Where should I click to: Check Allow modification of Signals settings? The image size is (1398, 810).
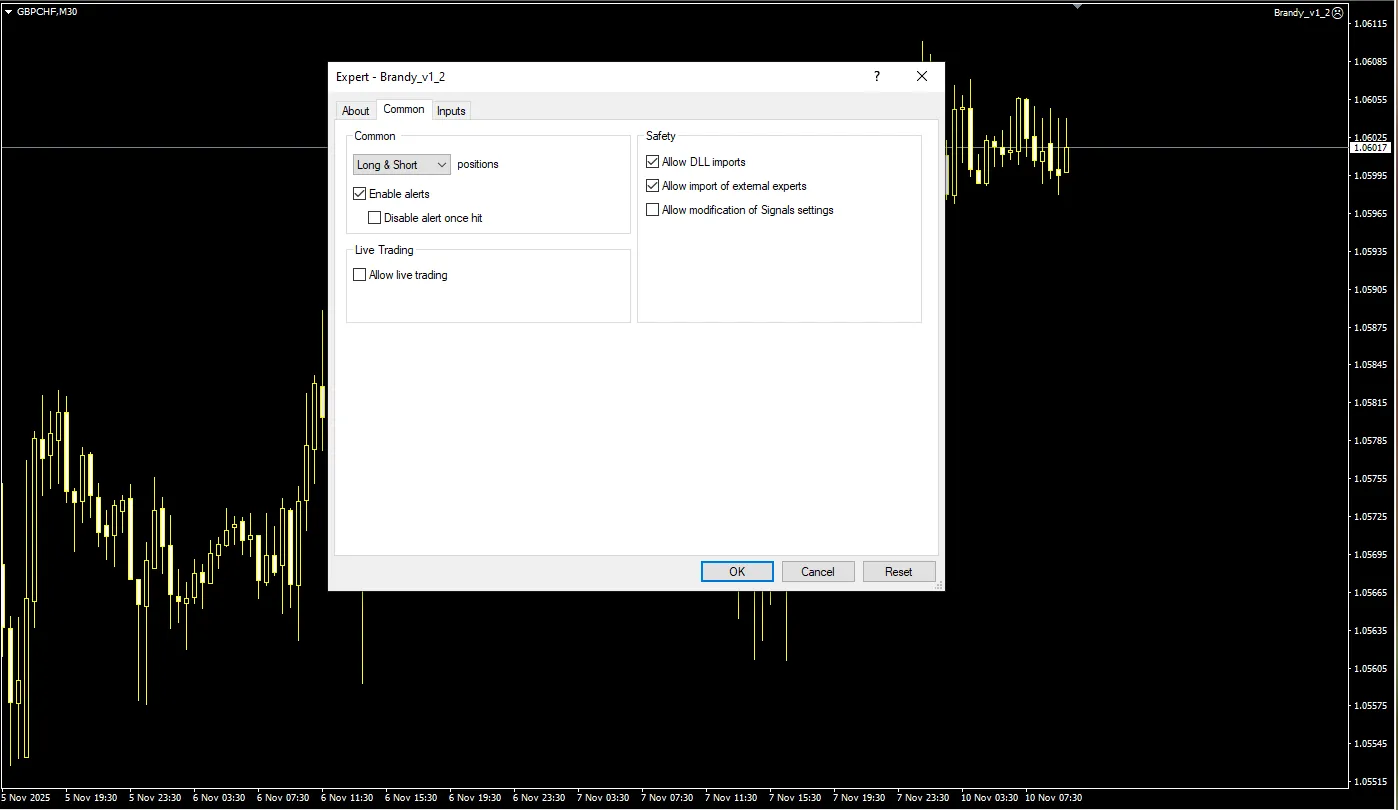(x=653, y=210)
